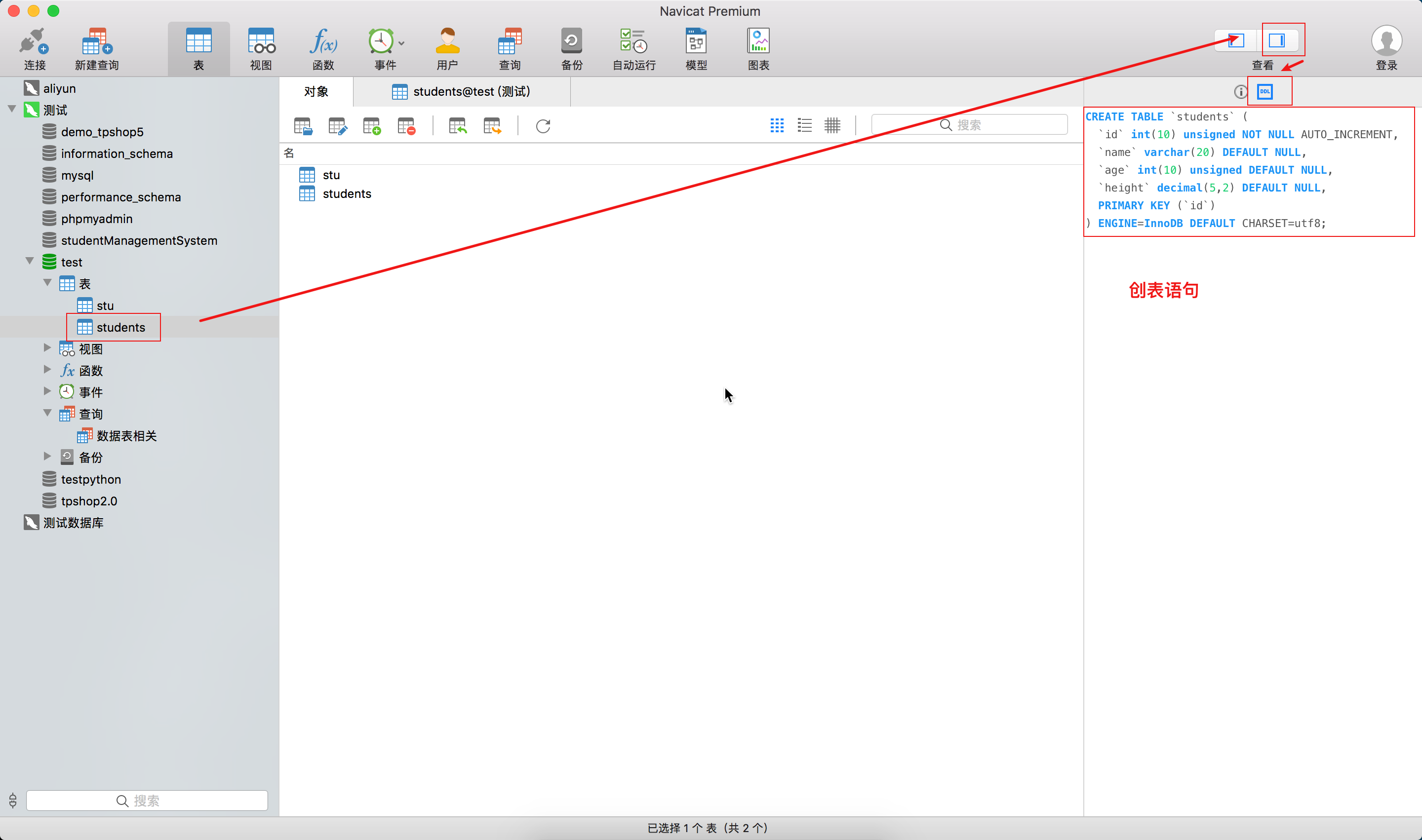This screenshot has width=1422, height=840.
Task: Open the Event toolbar dropdown arrow
Action: [x=401, y=43]
